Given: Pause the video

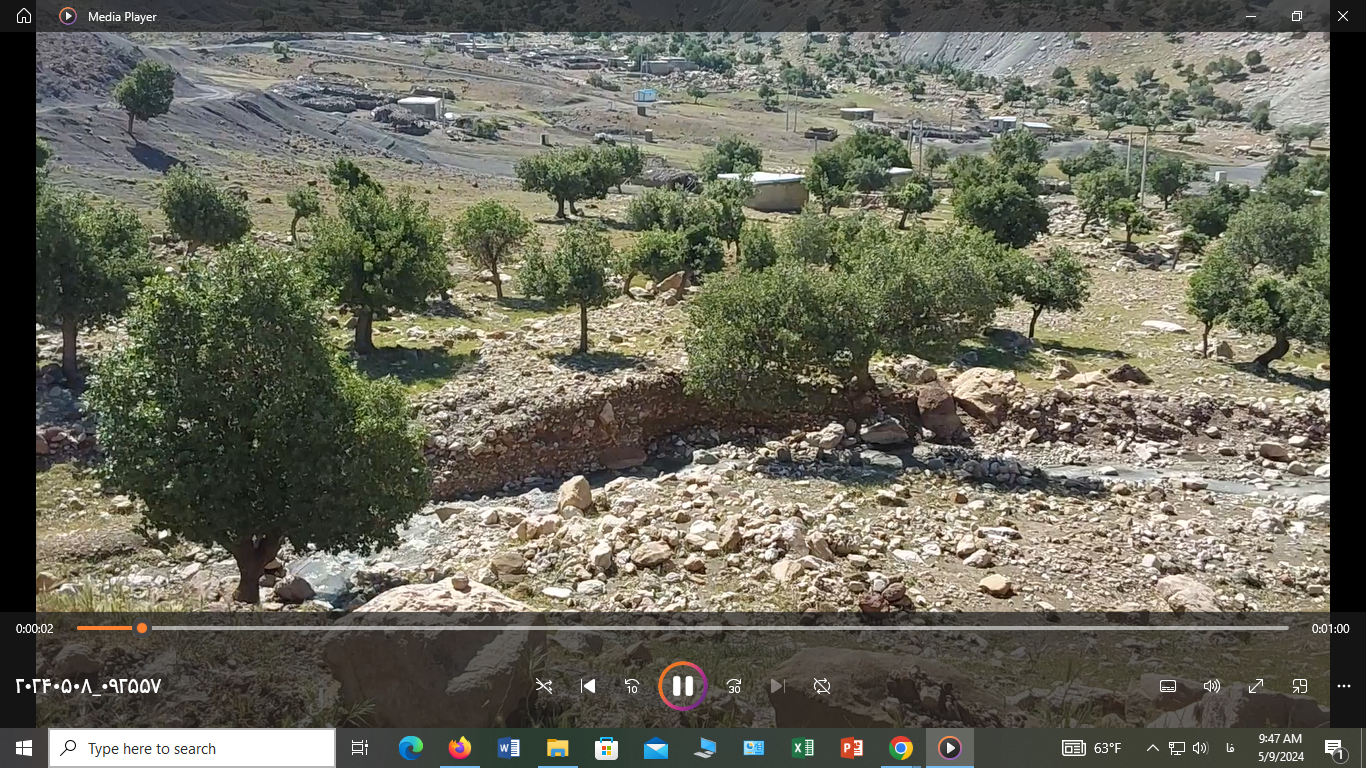Looking at the screenshot, I should coord(683,686).
